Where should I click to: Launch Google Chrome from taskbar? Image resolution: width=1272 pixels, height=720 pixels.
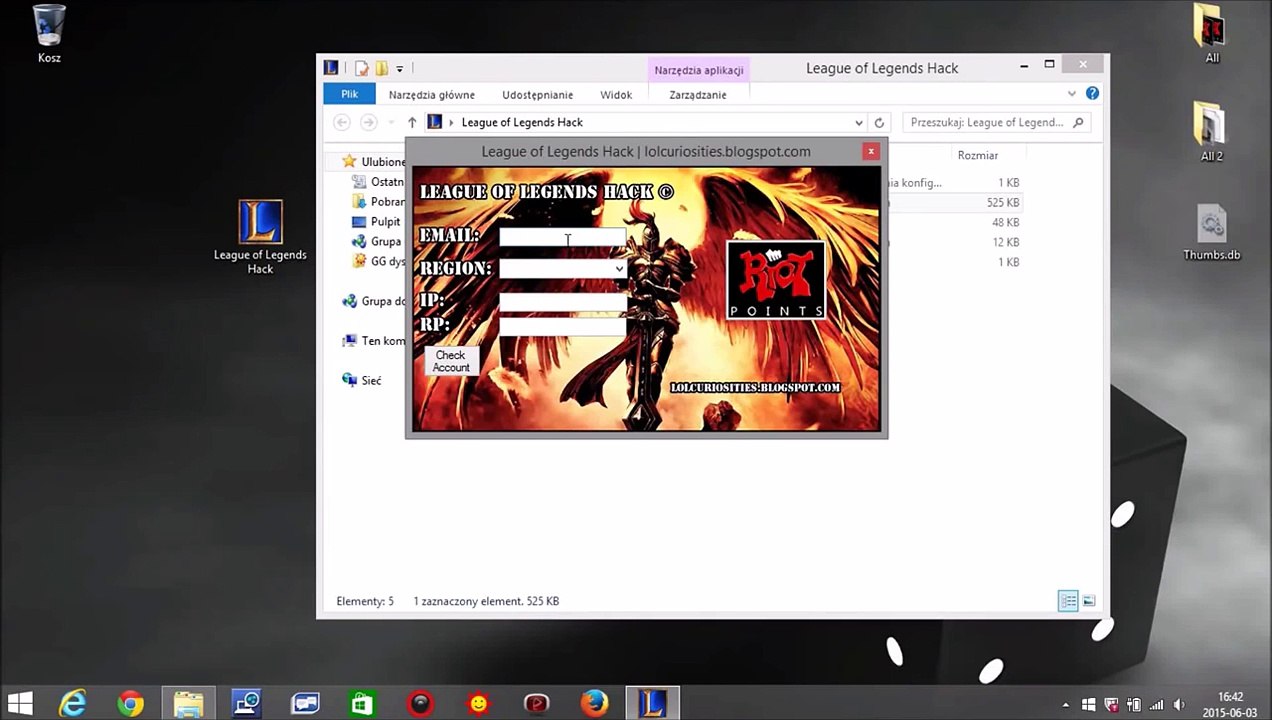pos(130,704)
